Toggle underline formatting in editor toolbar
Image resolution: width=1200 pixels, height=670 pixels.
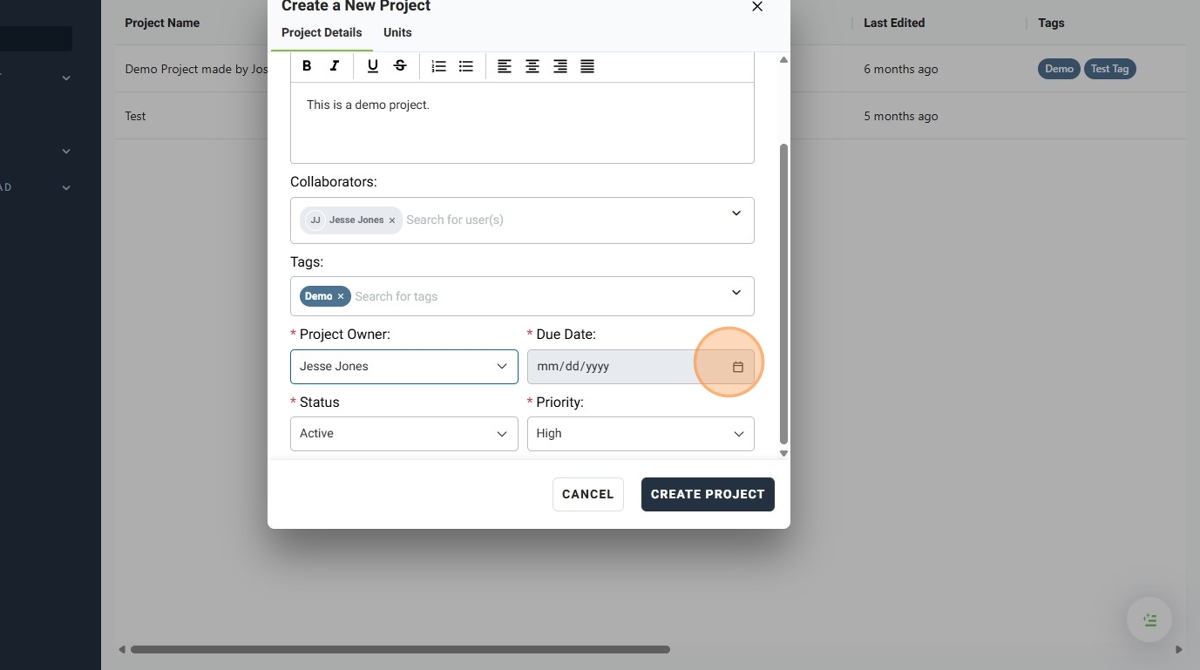coord(373,66)
